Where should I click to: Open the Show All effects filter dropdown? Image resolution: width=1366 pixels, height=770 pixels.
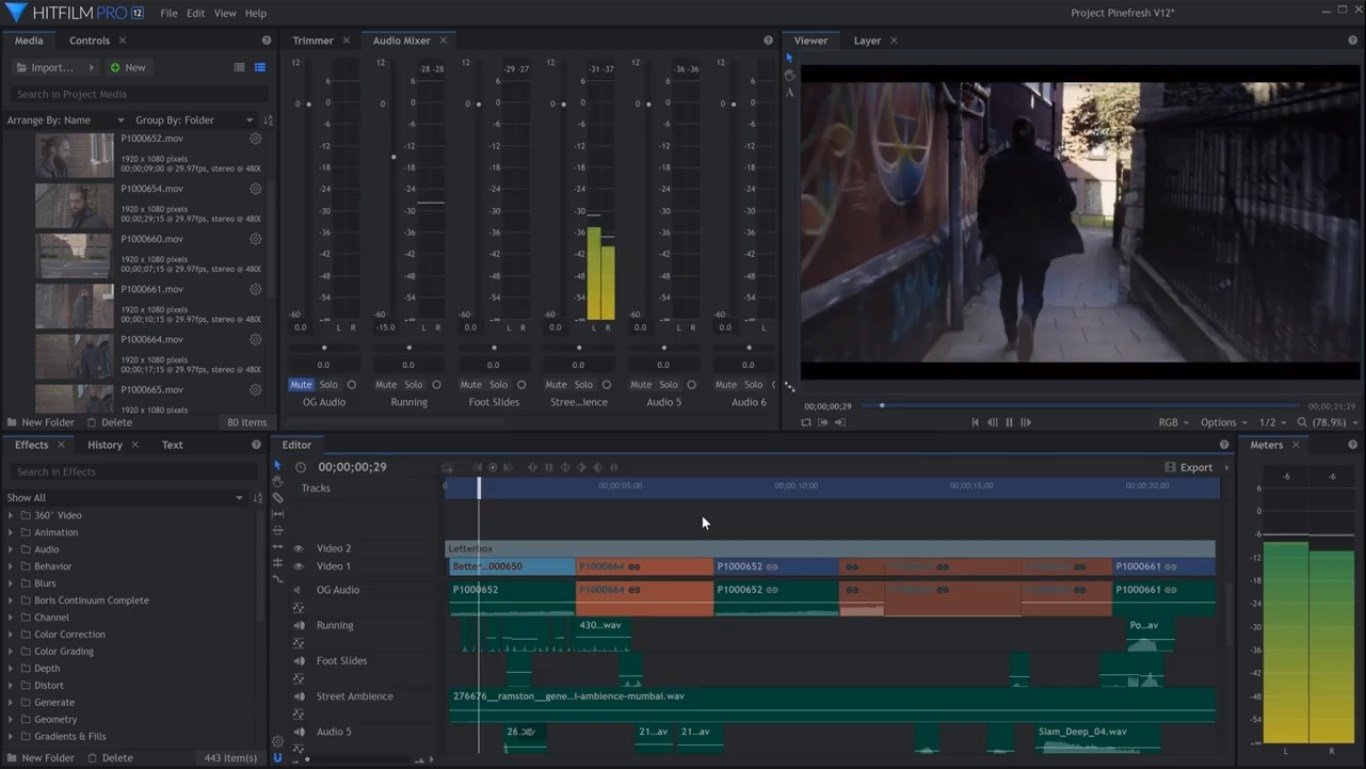click(125, 498)
